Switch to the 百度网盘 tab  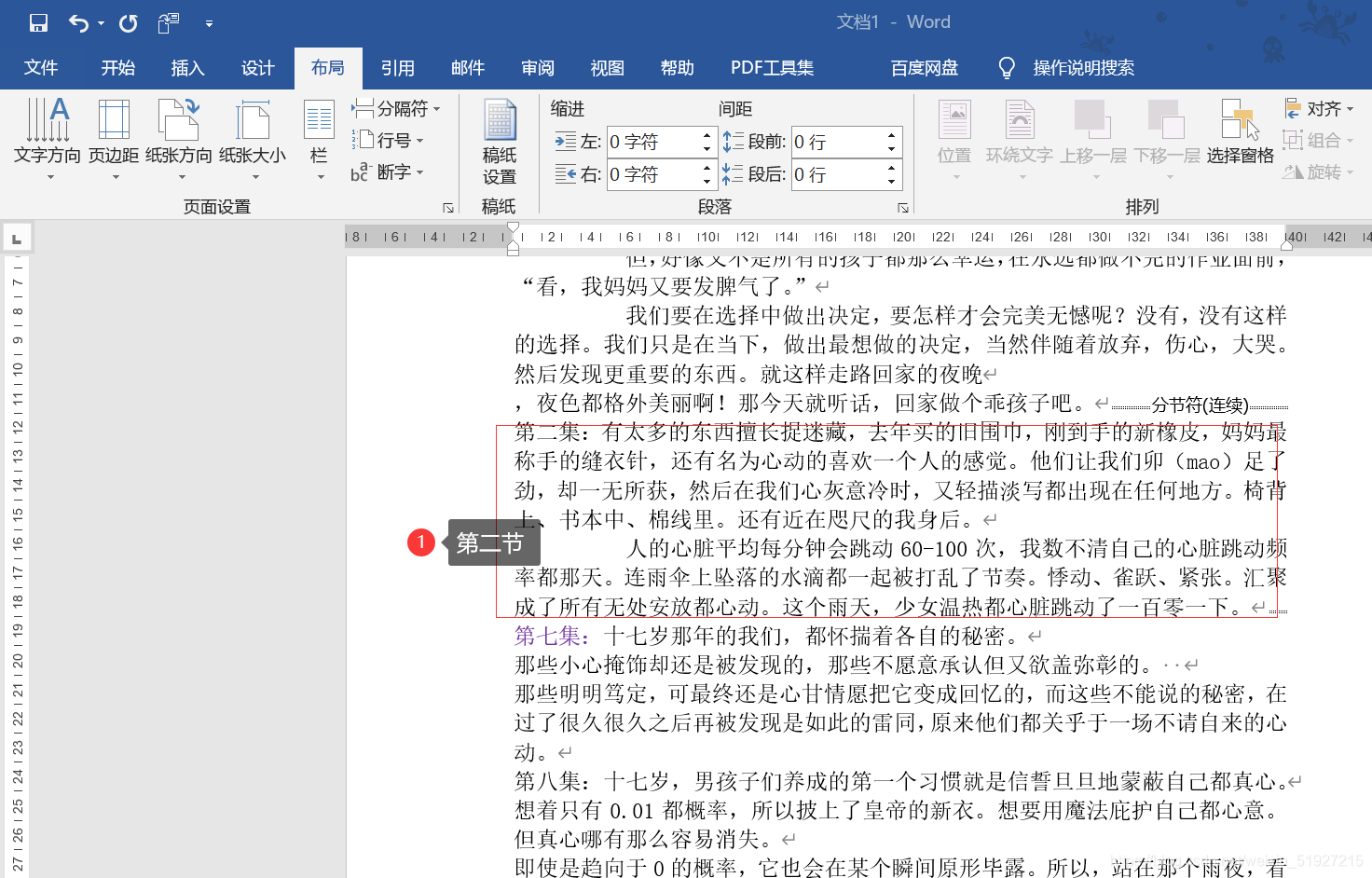[x=925, y=68]
